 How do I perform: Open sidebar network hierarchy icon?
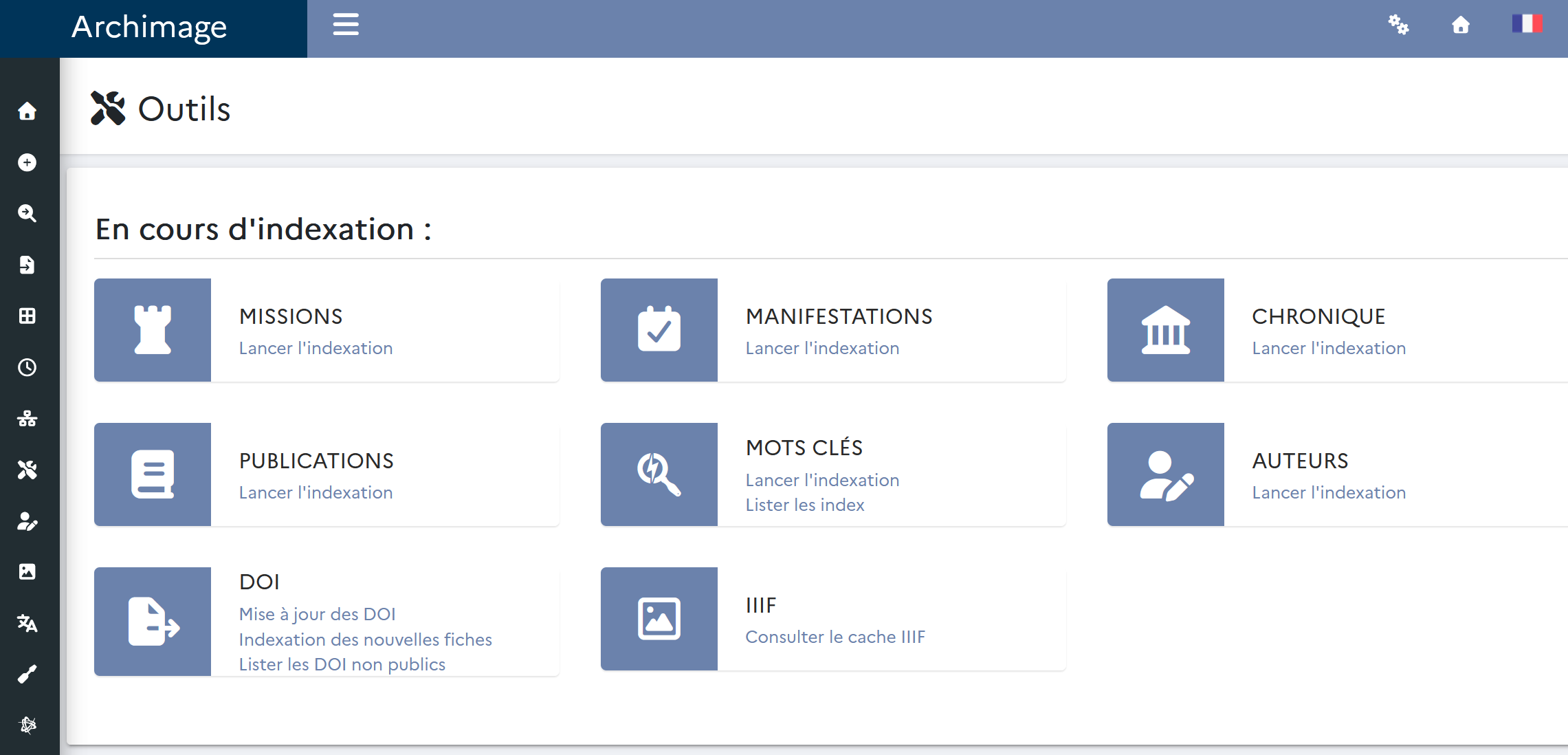coord(27,418)
